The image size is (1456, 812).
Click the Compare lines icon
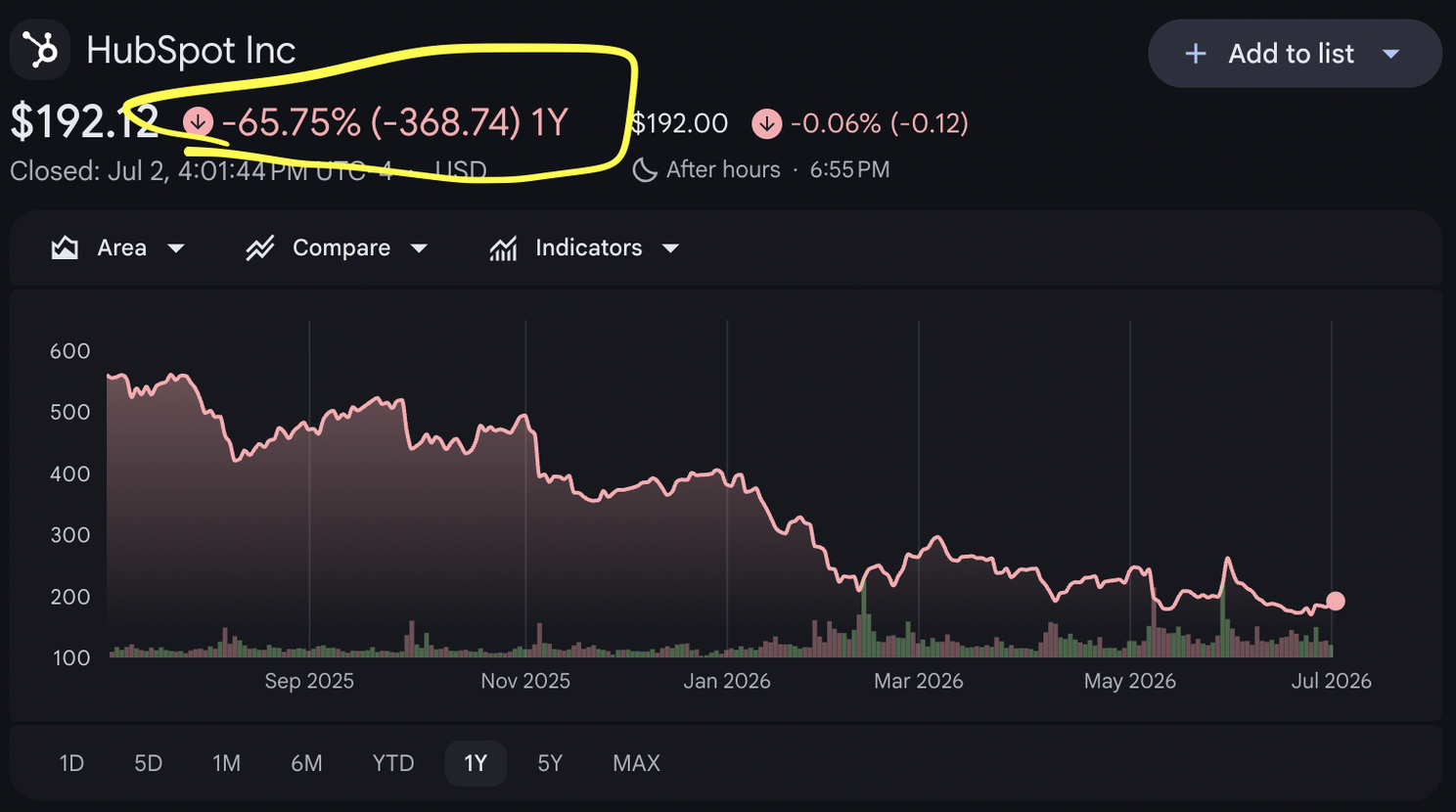pos(259,248)
